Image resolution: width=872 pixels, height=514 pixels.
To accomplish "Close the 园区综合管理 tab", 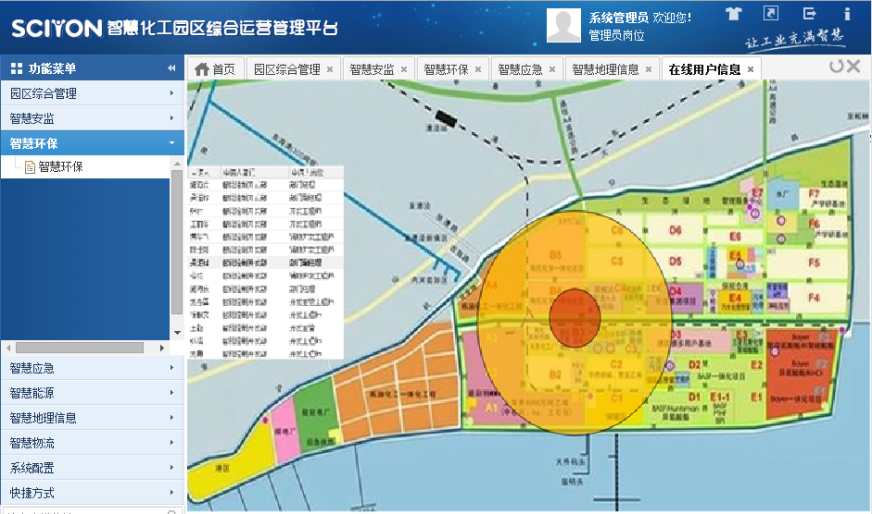I will point(330,70).
